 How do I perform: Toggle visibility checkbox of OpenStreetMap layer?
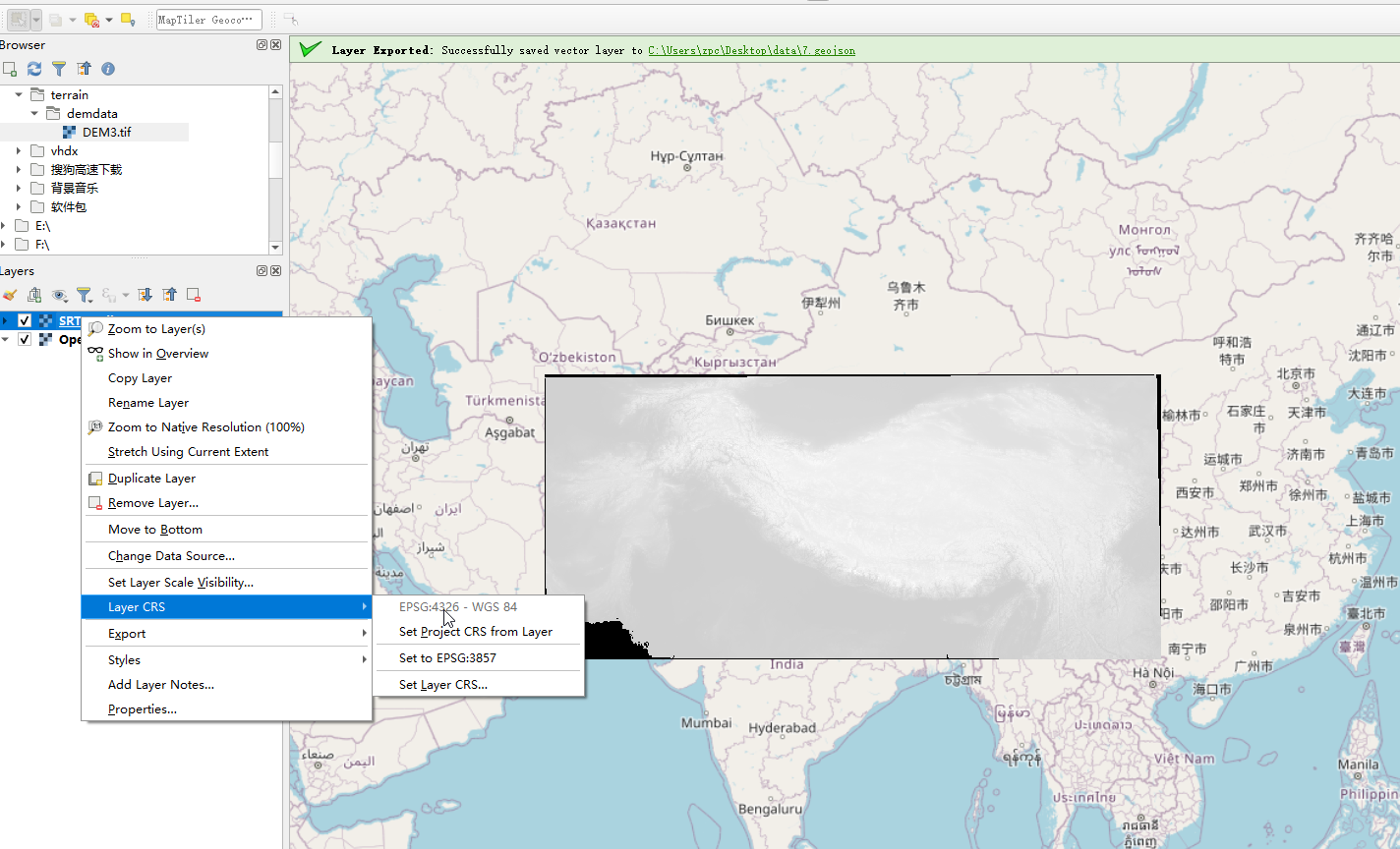pyautogui.click(x=25, y=340)
